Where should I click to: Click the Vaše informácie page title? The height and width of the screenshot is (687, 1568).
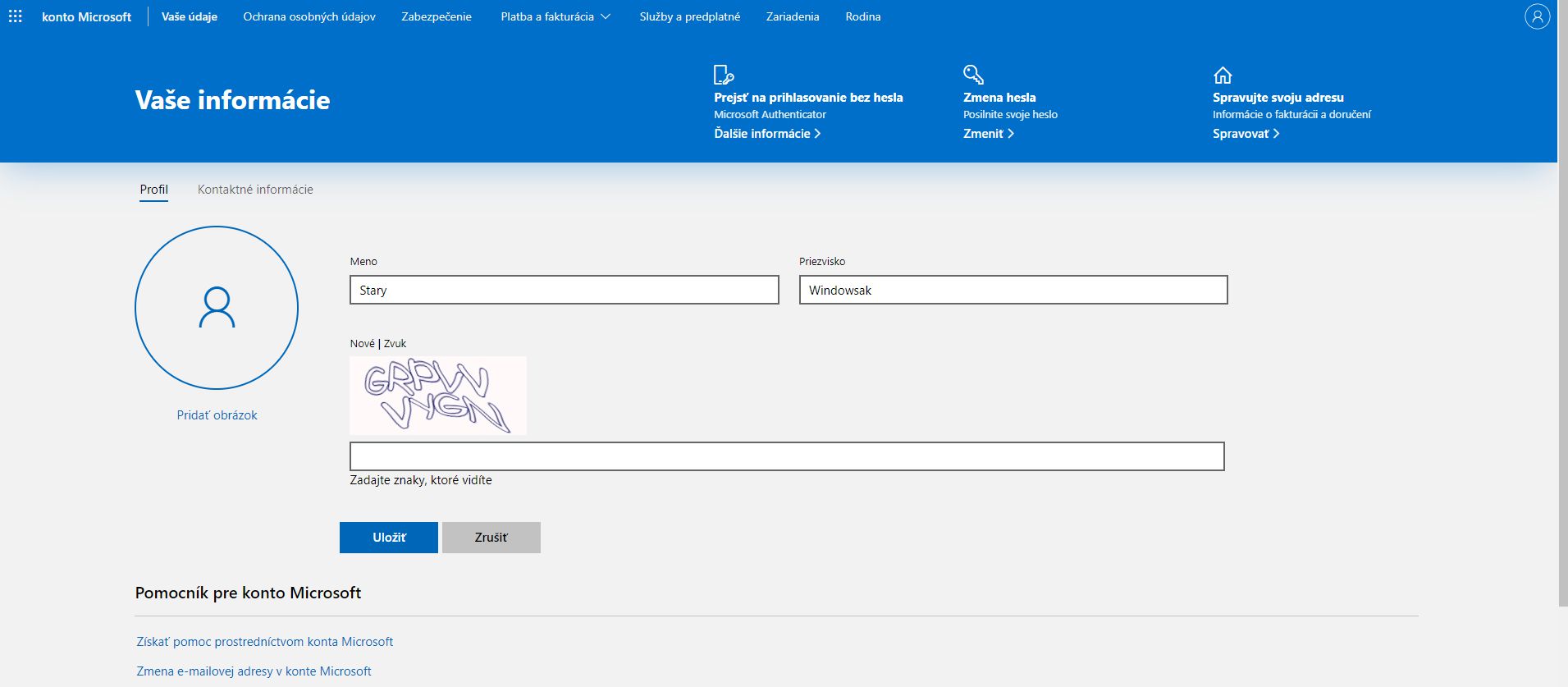pos(232,100)
